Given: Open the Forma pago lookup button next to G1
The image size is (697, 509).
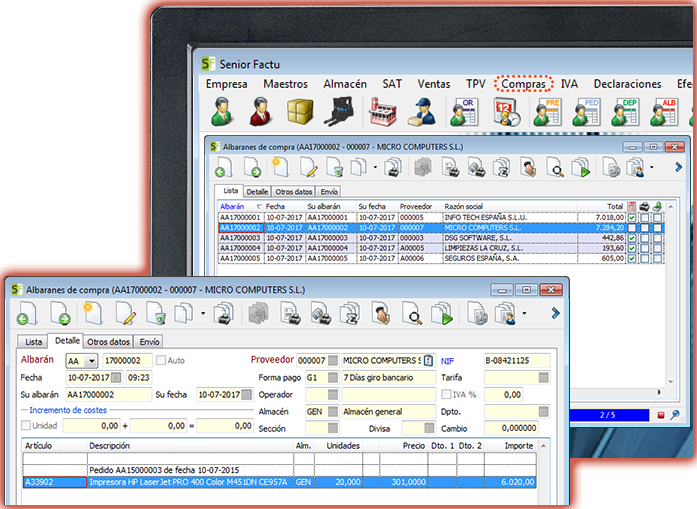Looking at the screenshot, I should click(x=332, y=377).
